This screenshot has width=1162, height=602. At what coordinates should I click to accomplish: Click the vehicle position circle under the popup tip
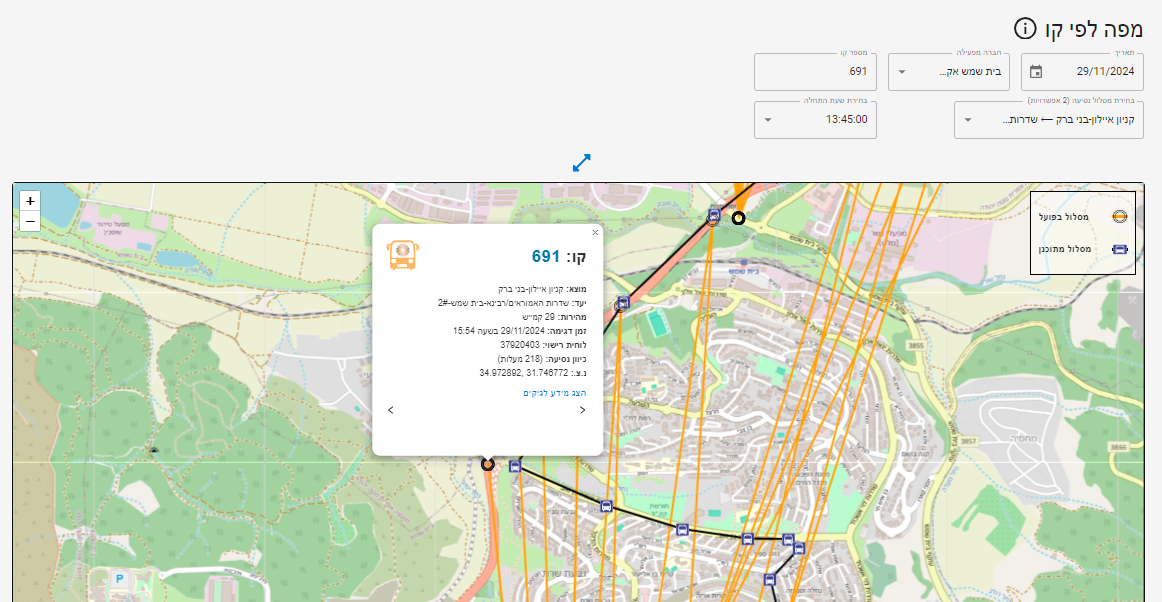488,464
